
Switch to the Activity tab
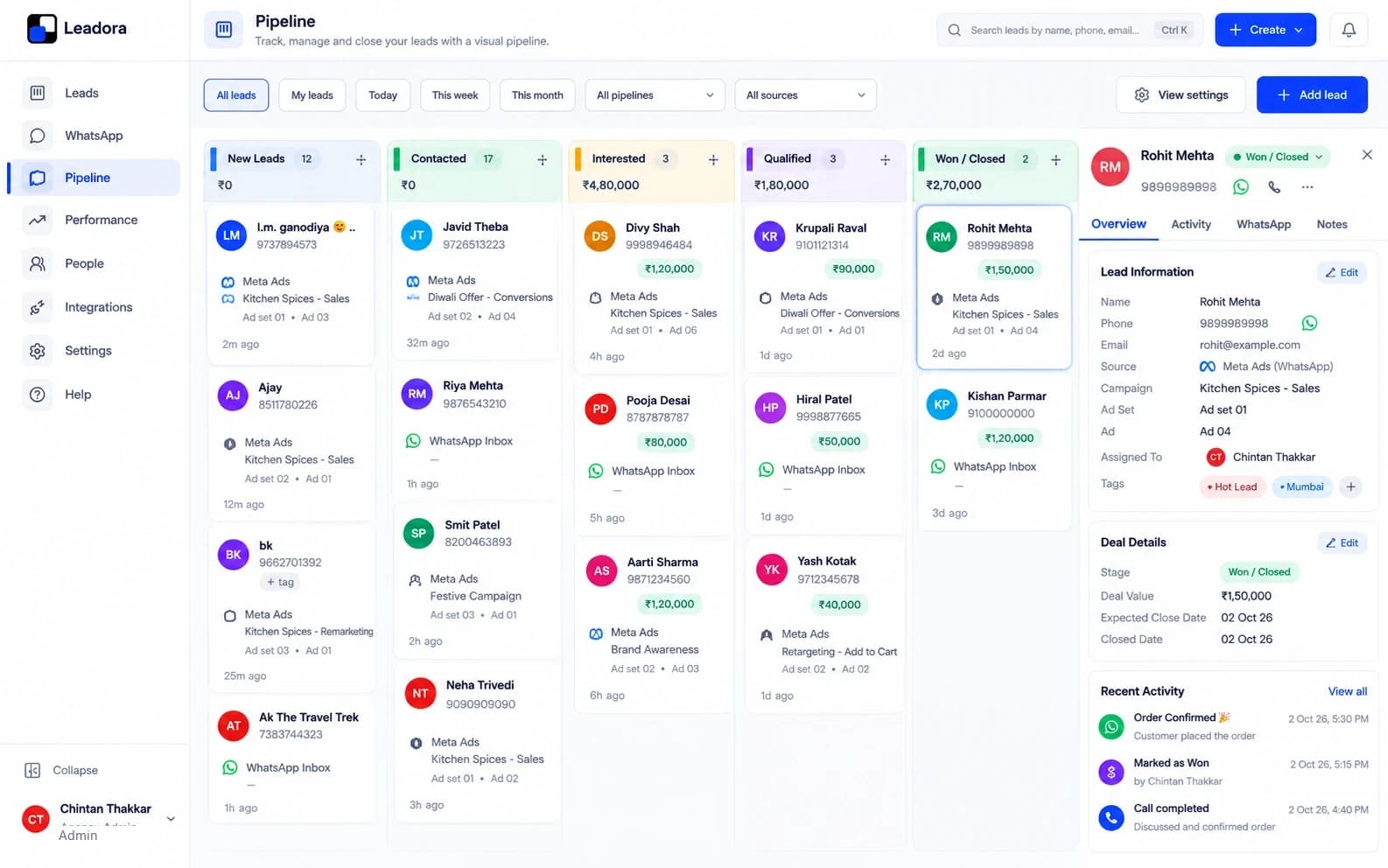(1191, 224)
